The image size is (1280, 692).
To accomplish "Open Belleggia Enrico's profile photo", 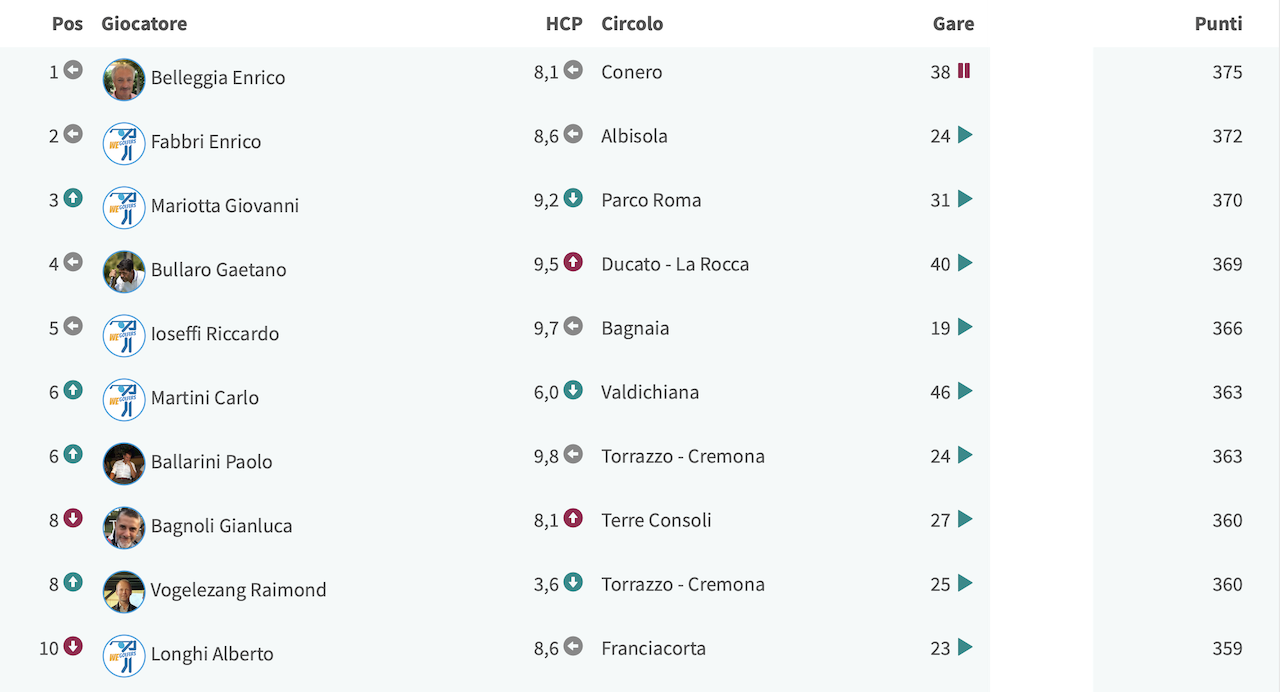I will [124, 79].
